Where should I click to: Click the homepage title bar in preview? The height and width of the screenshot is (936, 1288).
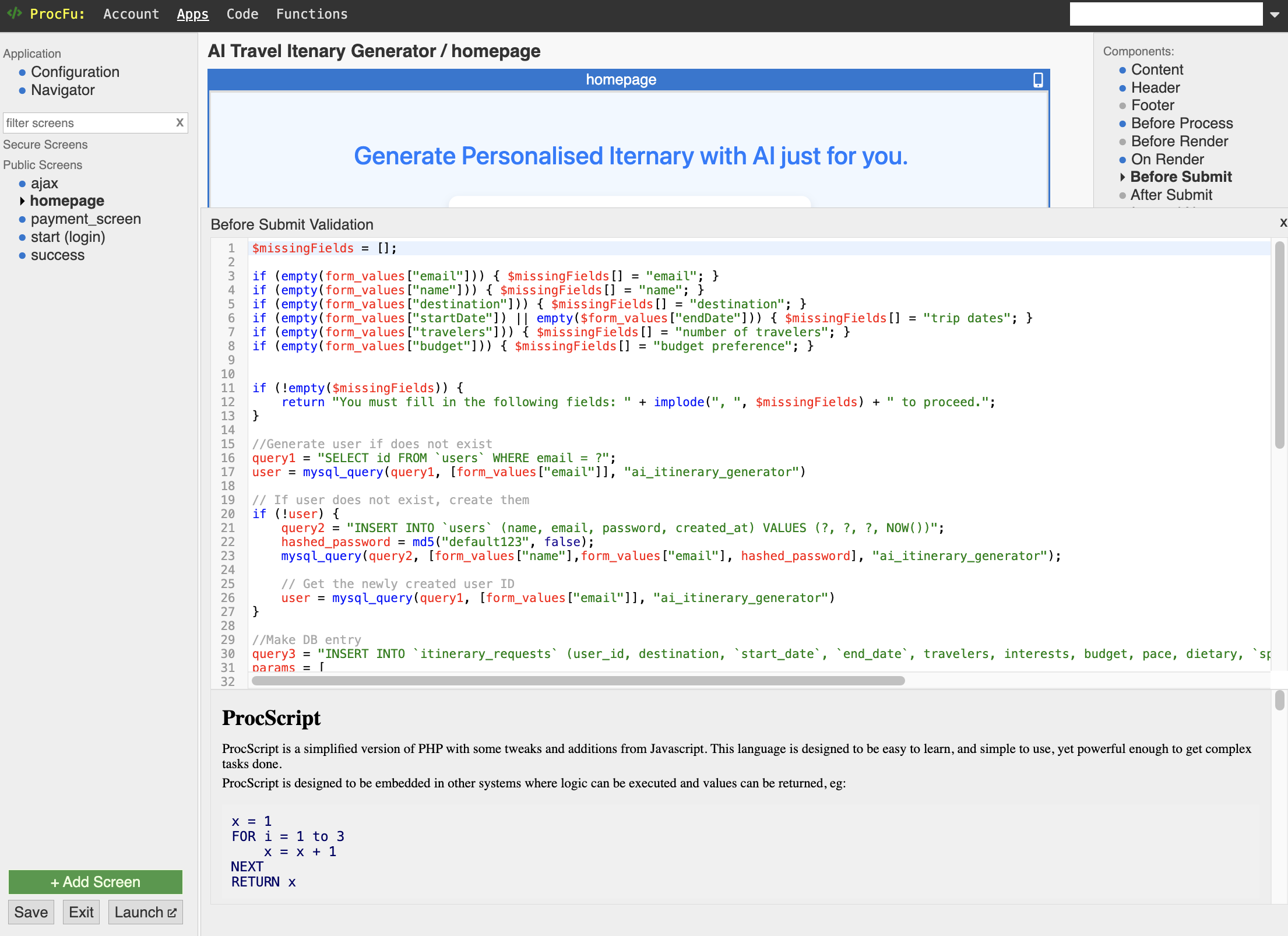628,80
